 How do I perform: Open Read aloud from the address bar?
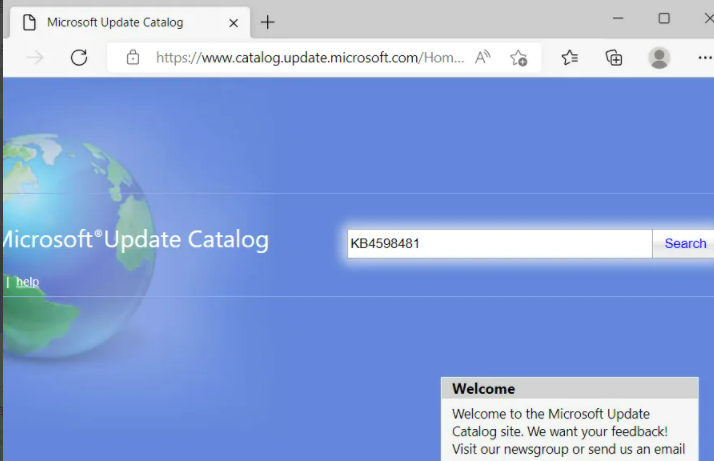(x=483, y=57)
